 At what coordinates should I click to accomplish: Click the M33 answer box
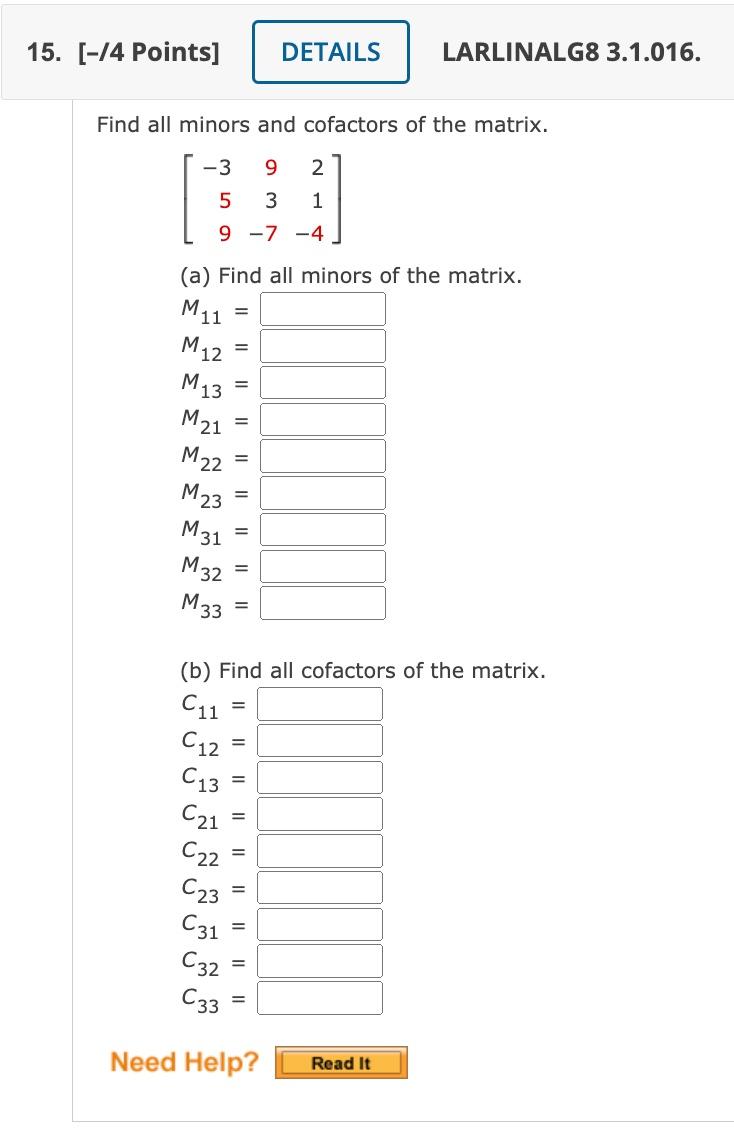click(x=322, y=602)
